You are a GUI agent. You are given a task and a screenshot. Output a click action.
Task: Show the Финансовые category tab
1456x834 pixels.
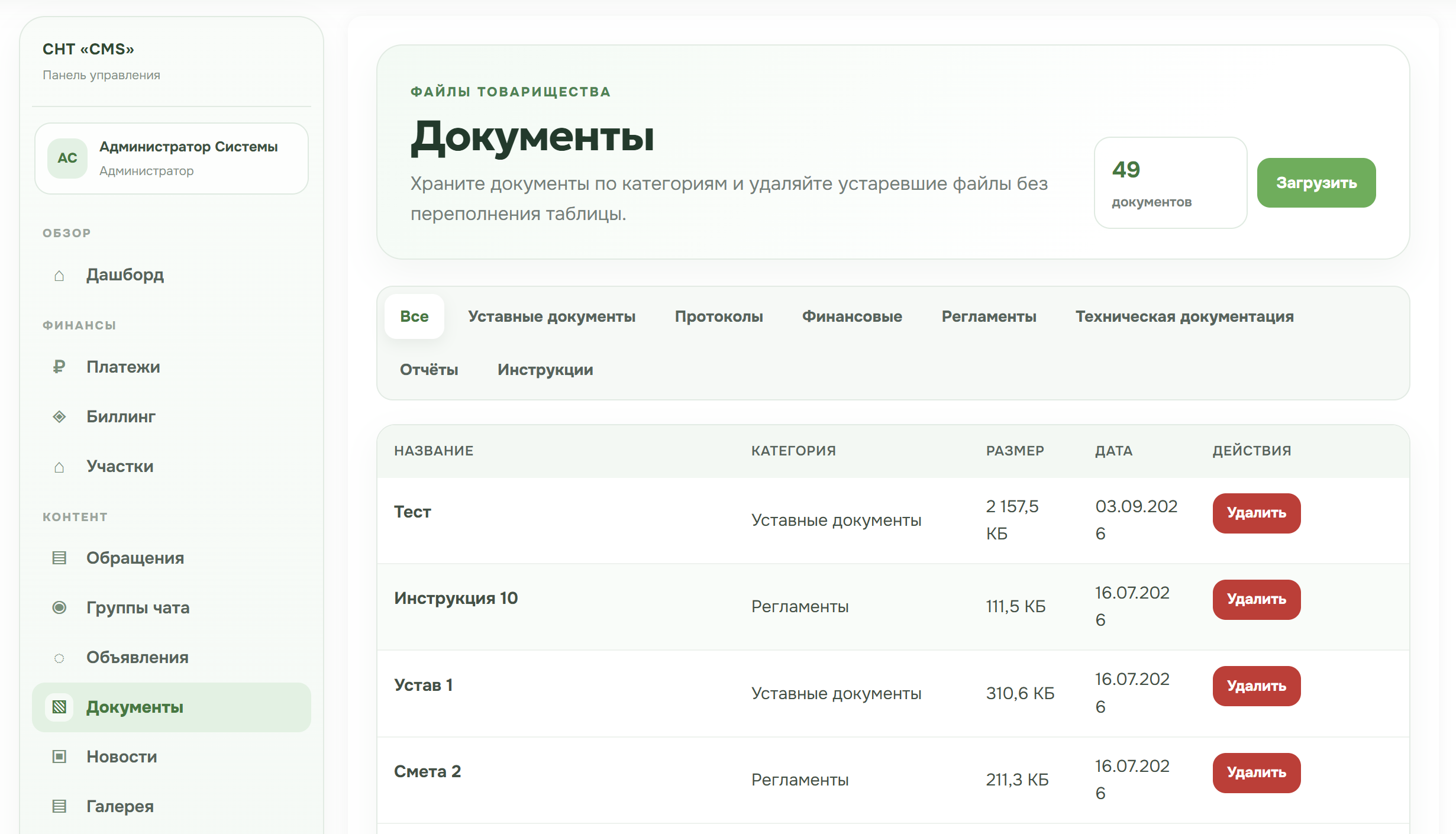(852, 316)
